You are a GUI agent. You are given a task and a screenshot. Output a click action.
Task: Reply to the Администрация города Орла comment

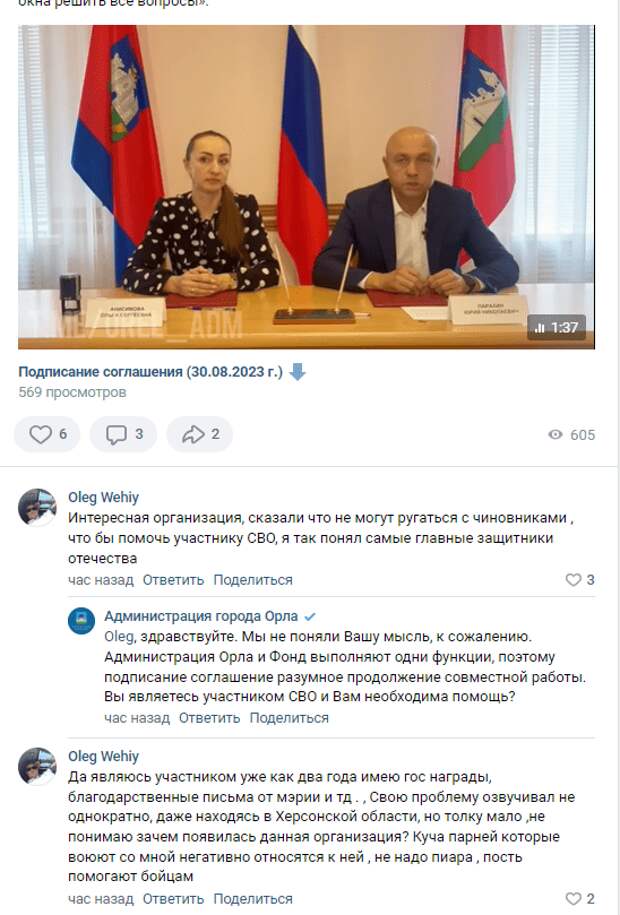210,718
